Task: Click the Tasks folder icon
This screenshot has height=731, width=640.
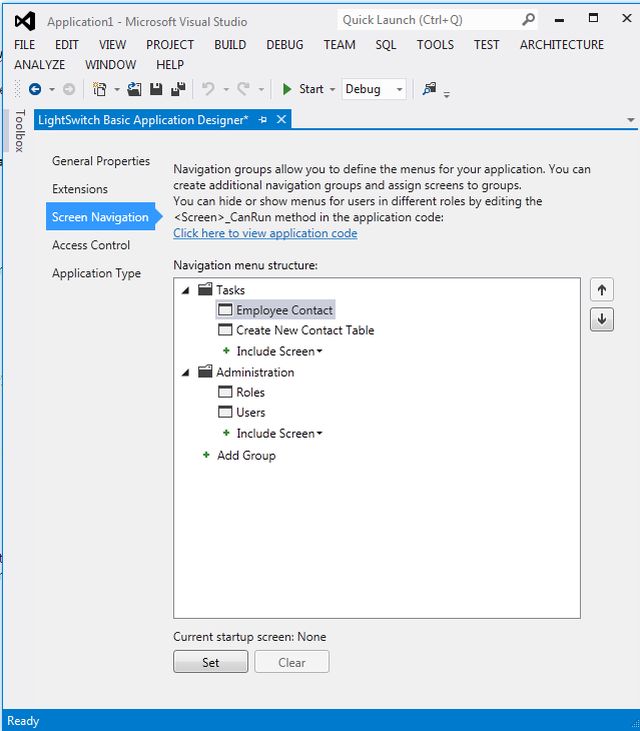Action: click(205, 290)
